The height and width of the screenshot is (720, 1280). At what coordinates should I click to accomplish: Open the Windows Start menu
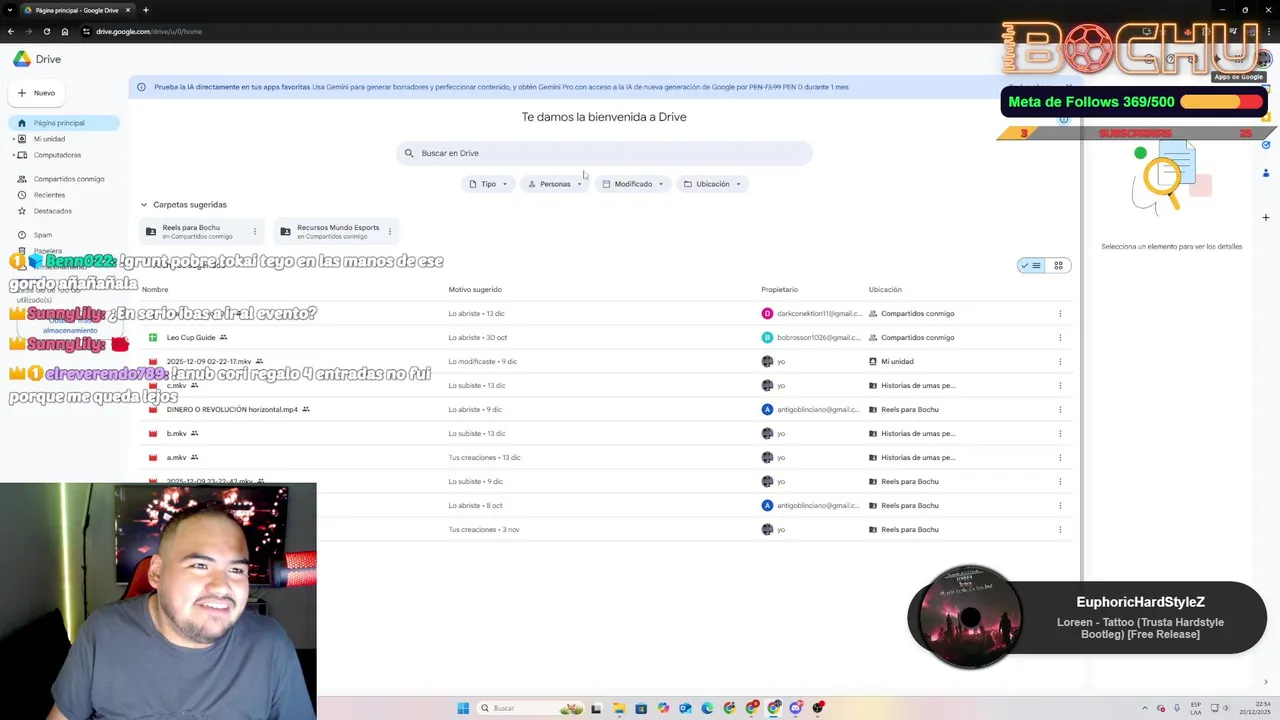click(463, 708)
